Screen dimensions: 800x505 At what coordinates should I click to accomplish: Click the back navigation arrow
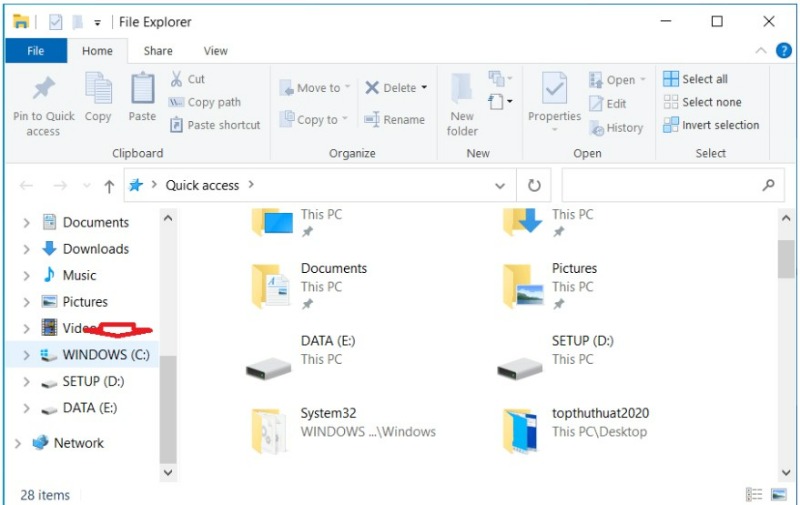[27, 186]
